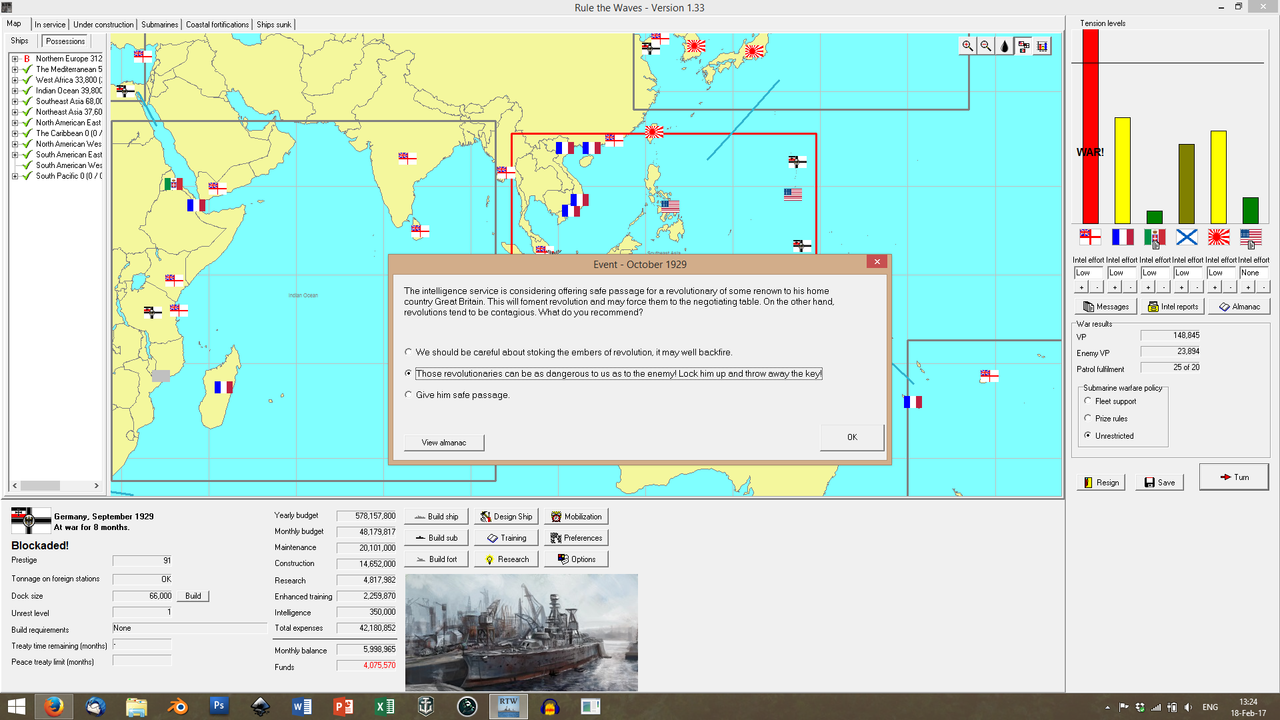The image size is (1280, 720).
Task: Switch to the 'Ships sunk' tab
Action: [x=273, y=24]
